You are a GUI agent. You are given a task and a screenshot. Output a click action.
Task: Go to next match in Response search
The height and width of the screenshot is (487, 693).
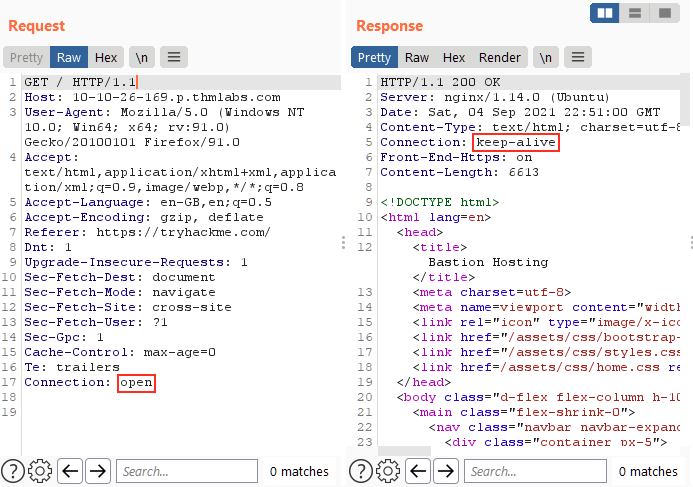coord(446,471)
